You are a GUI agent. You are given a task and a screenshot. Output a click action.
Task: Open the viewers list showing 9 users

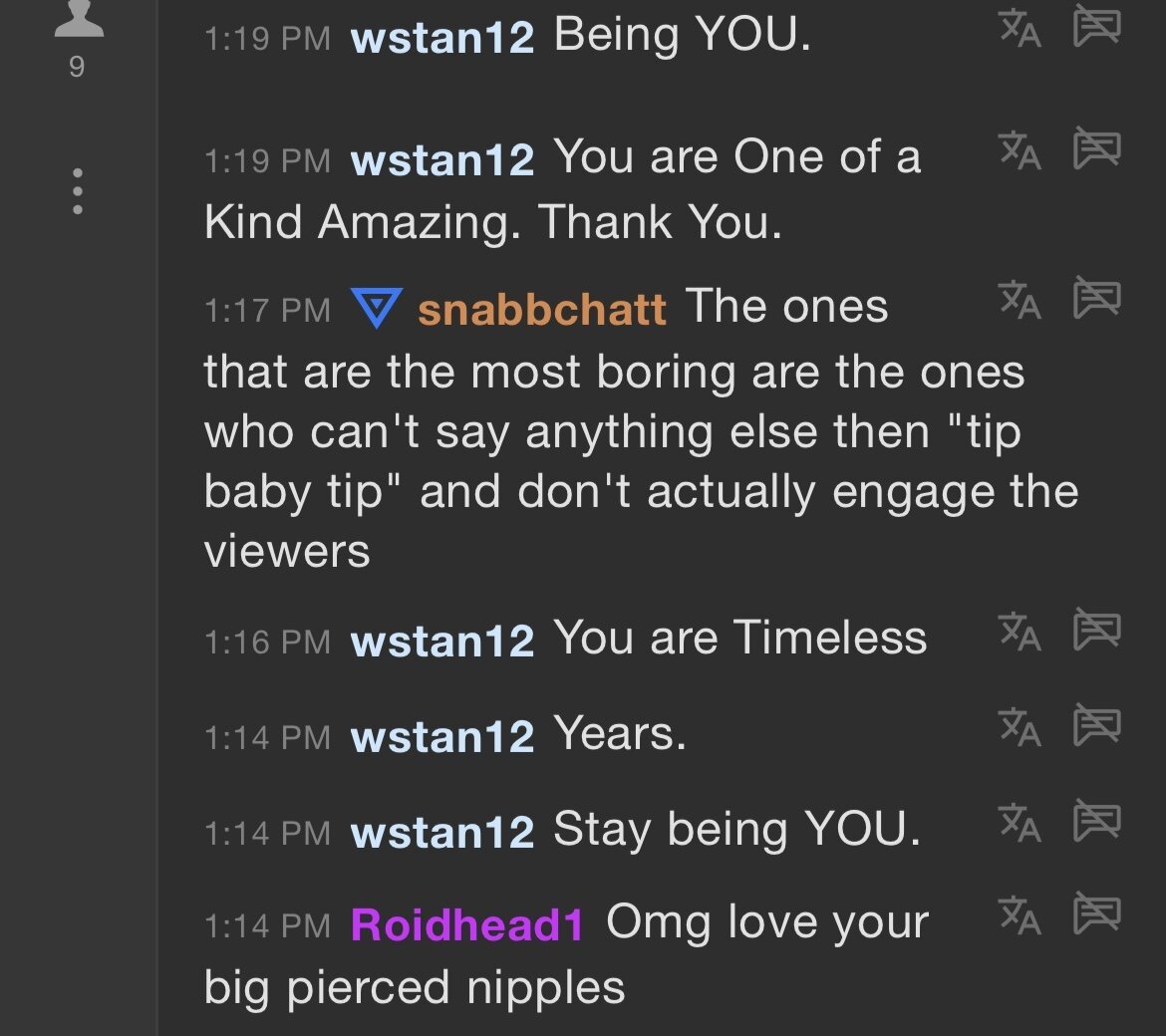pos(78,40)
